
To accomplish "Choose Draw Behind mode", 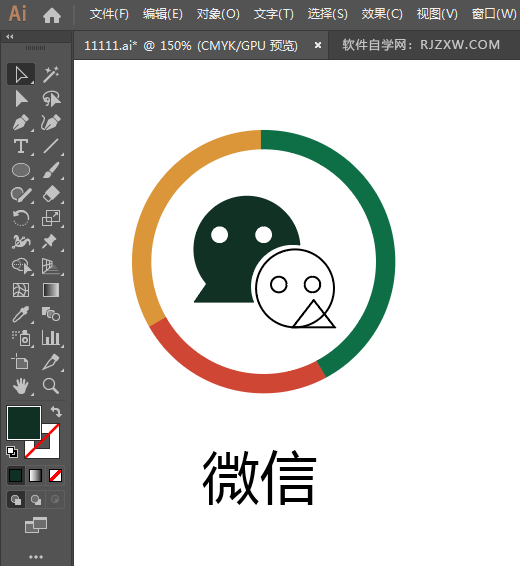I will [x=36, y=500].
